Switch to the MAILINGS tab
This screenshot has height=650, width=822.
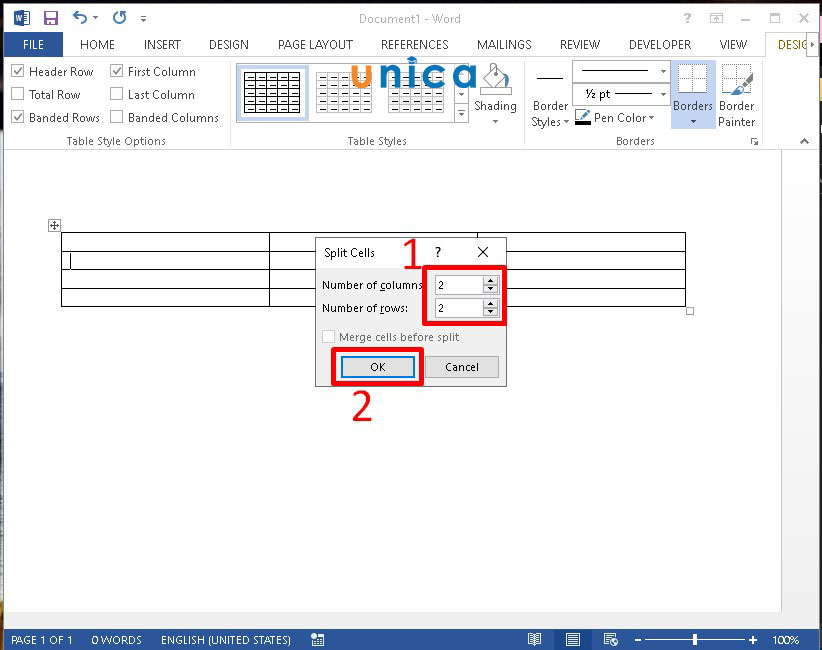pos(504,45)
